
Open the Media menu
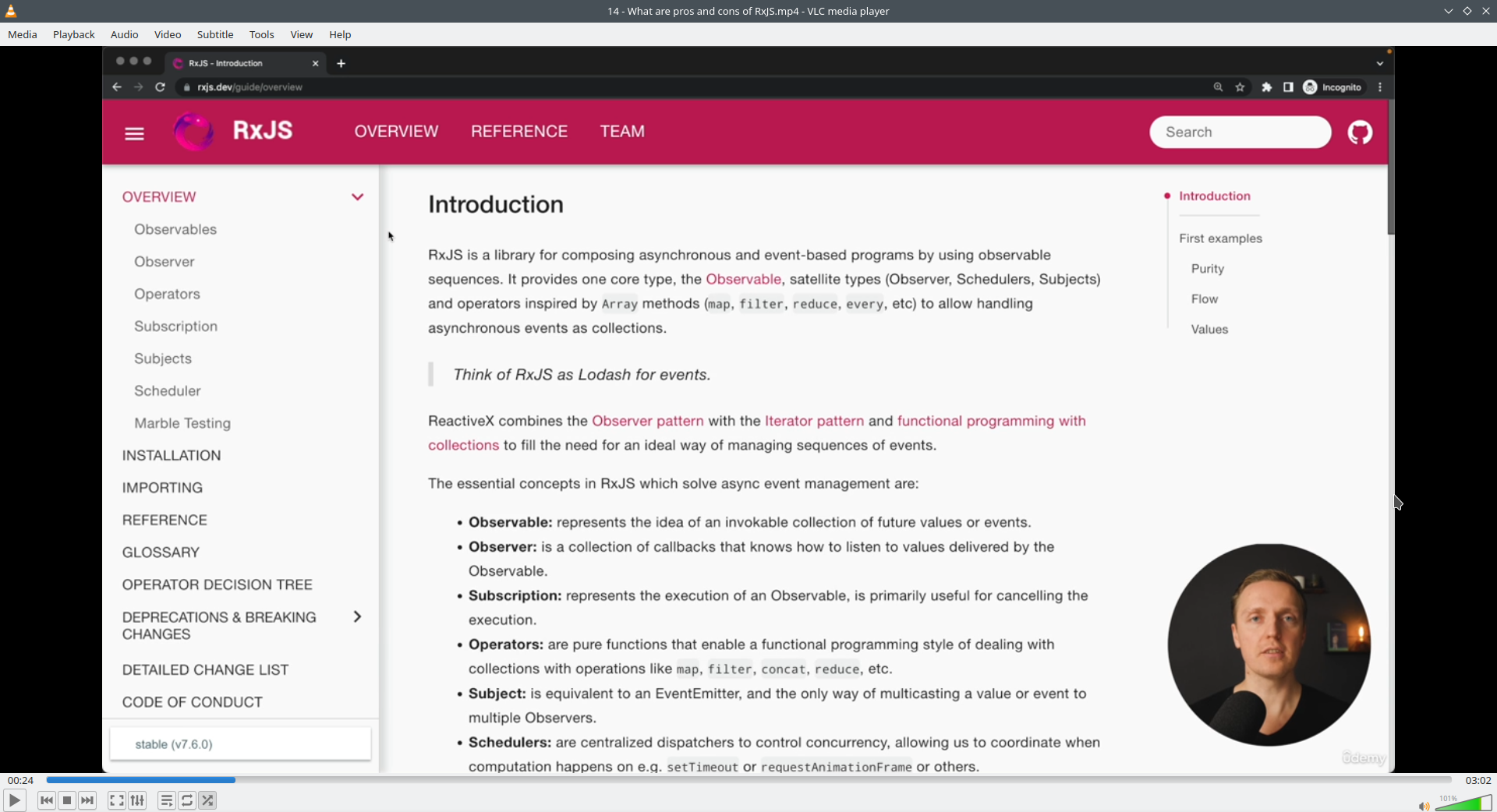tap(23, 34)
